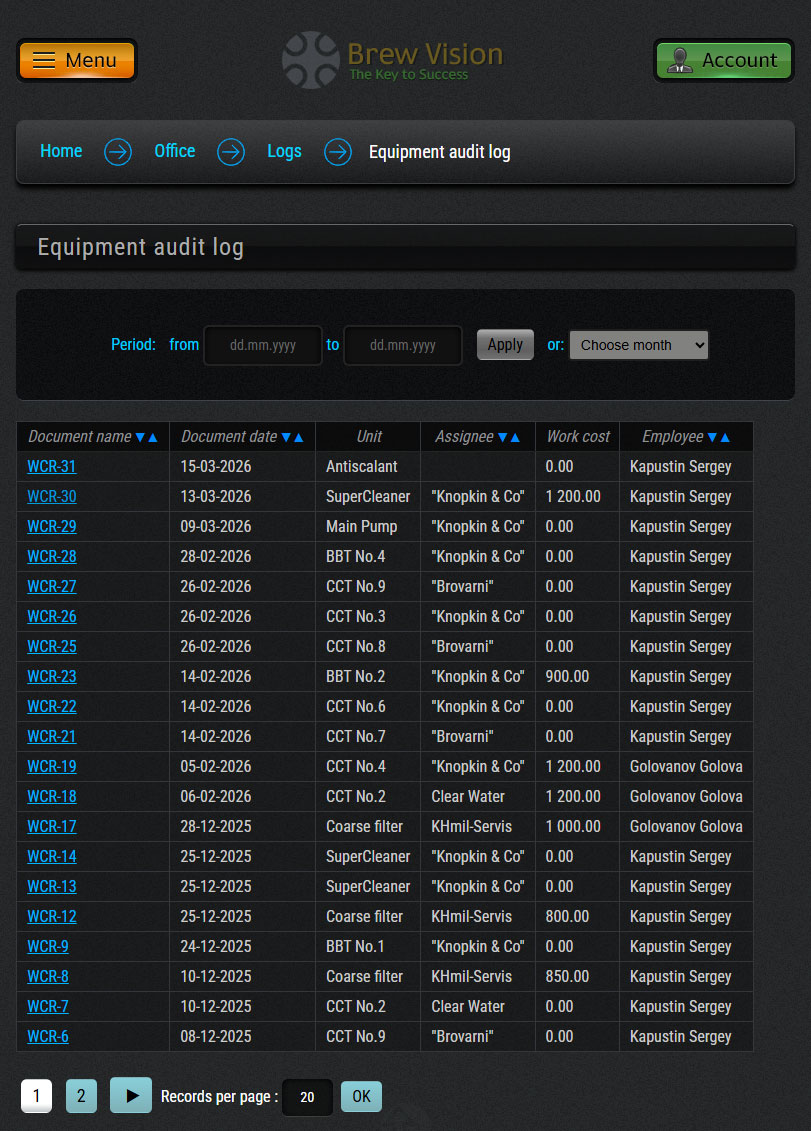Switch to page 2 of results
The width and height of the screenshot is (811, 1131).
(x=81, y=1096)
